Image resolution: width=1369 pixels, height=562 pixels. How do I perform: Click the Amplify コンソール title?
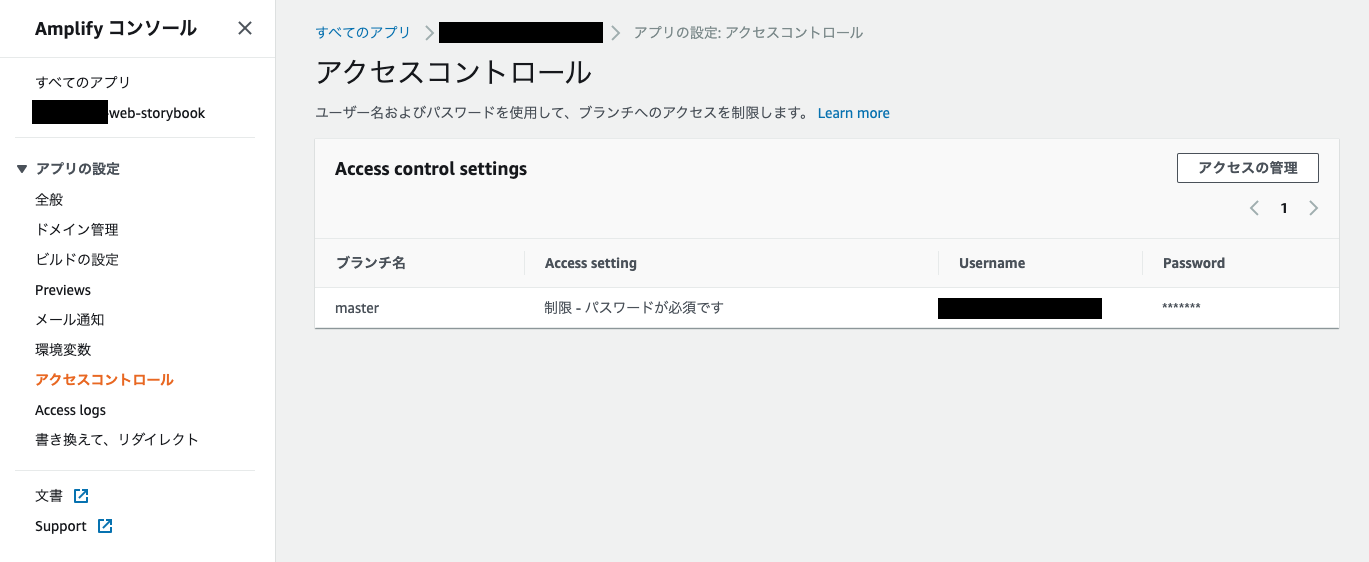point(116,29)
